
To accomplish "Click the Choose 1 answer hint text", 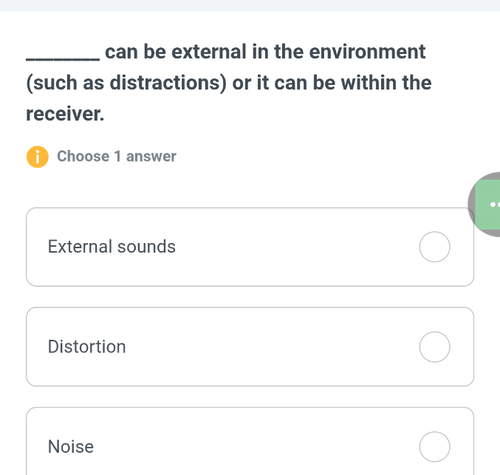I will tap(117, 156).
